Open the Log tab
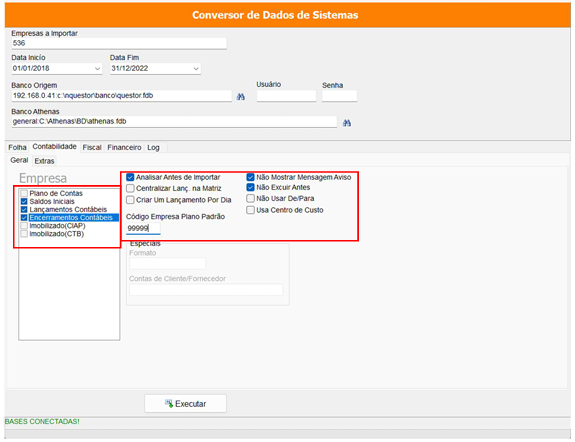575x442 pixels. 153,147
